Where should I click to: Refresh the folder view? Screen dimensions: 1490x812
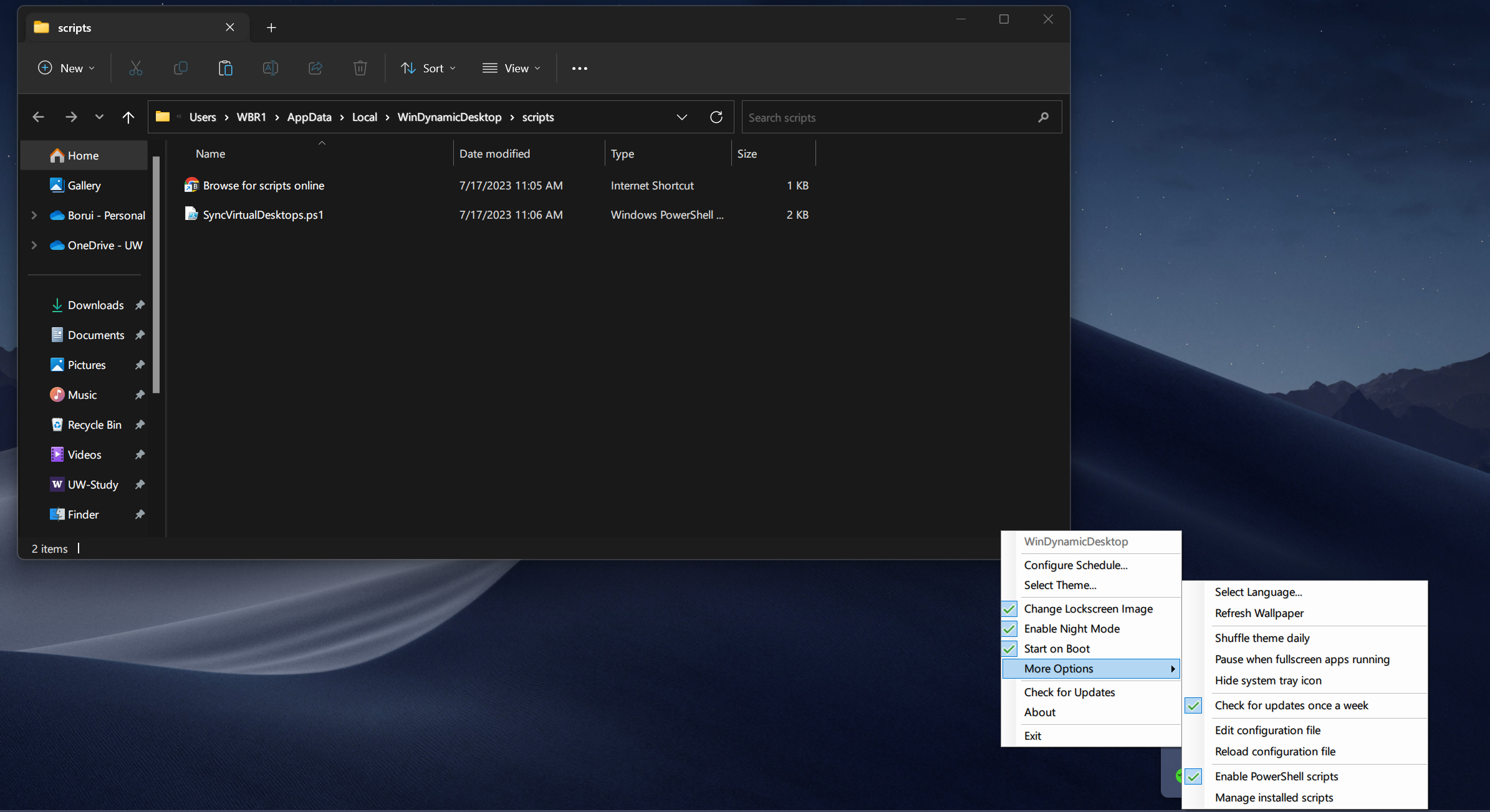[716, 117]
